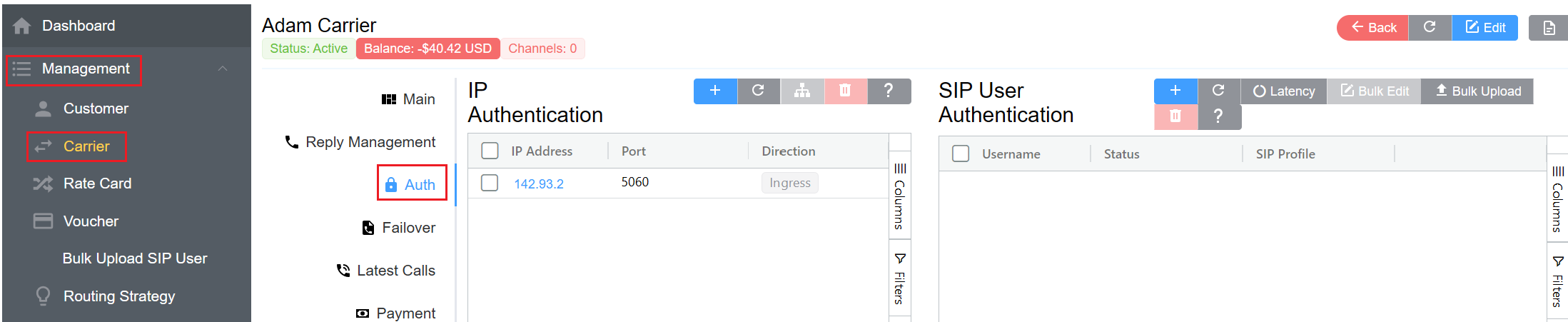Viewport: 1568px width, 322px height.
Task: Add a new IP Authentication entry
Action: (x=715, y=91)
